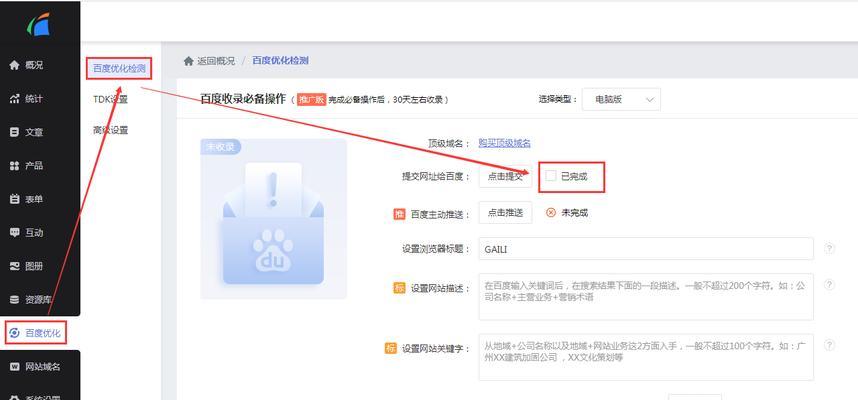Image resolution: width=858 pixels, height=400 pixels.
Task: Click the 标 badge by 设置网站描述
Action: click(399, 288)
